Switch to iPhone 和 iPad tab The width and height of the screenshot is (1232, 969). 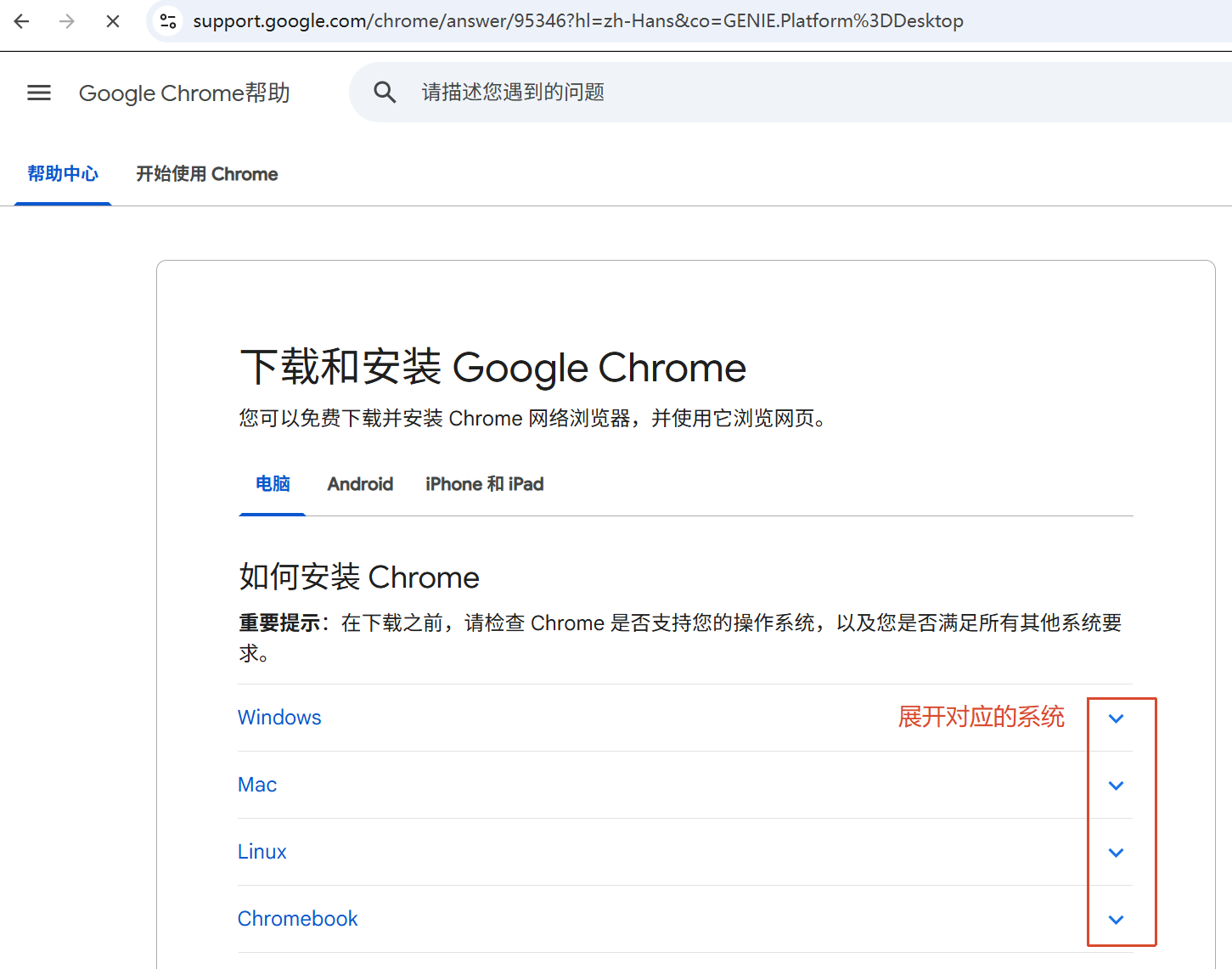coord(484,484)
